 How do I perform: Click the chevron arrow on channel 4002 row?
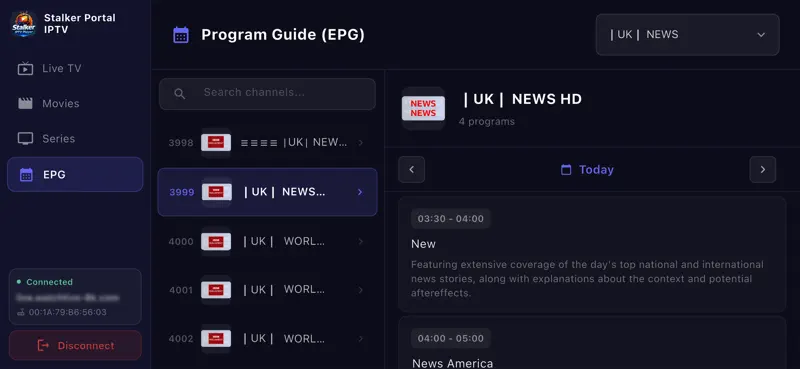pos(361,338)
